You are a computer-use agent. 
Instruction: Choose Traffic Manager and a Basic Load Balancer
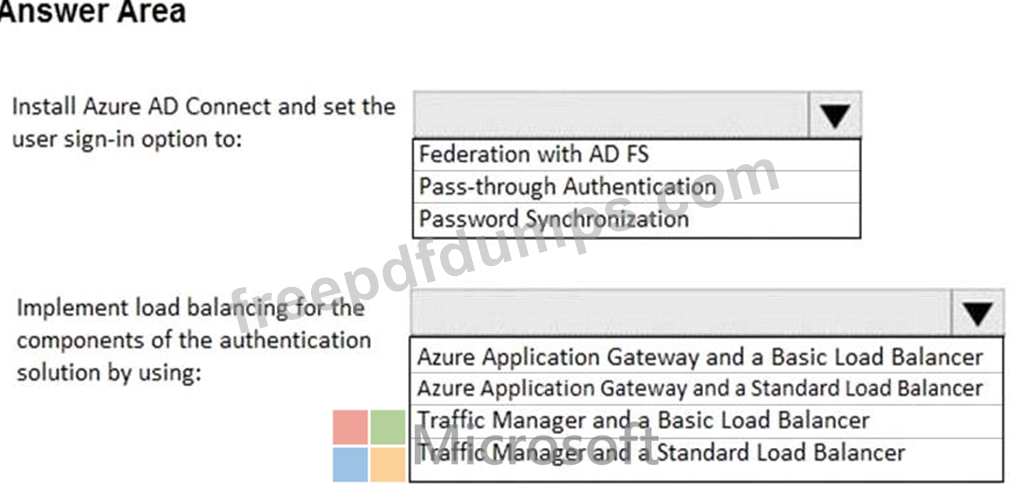click(x=706, y=421)
